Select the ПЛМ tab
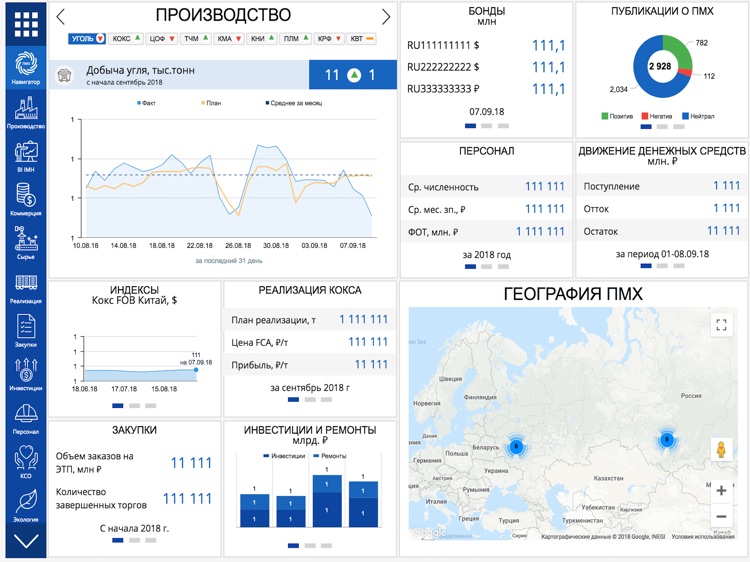The height and width of the screenshot is (562, 750). [x=295, y=39]
